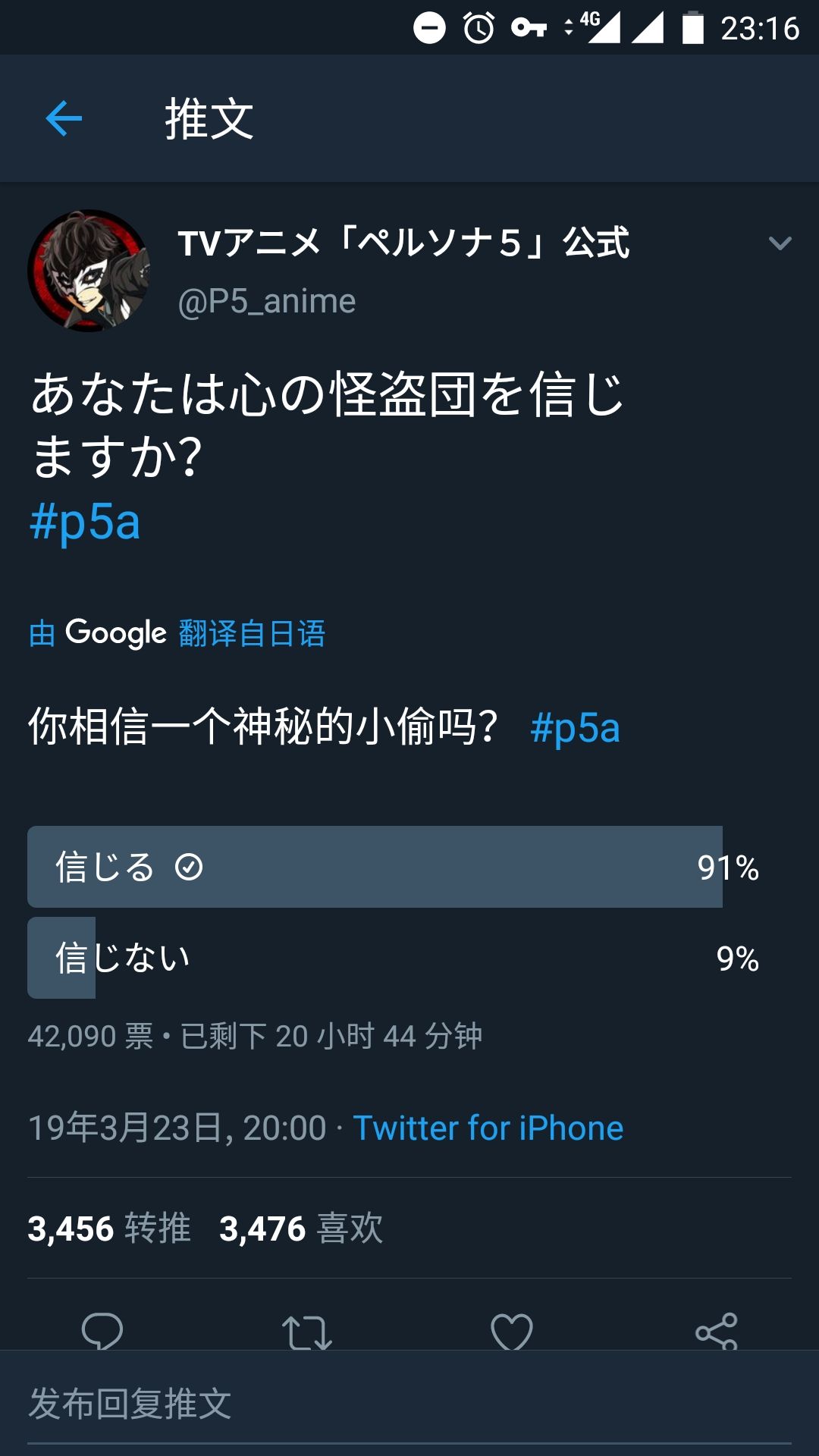Screen dimensions: 819x1456
Task: Tap the checkmark beside 信じる
Action: (189, 867)
